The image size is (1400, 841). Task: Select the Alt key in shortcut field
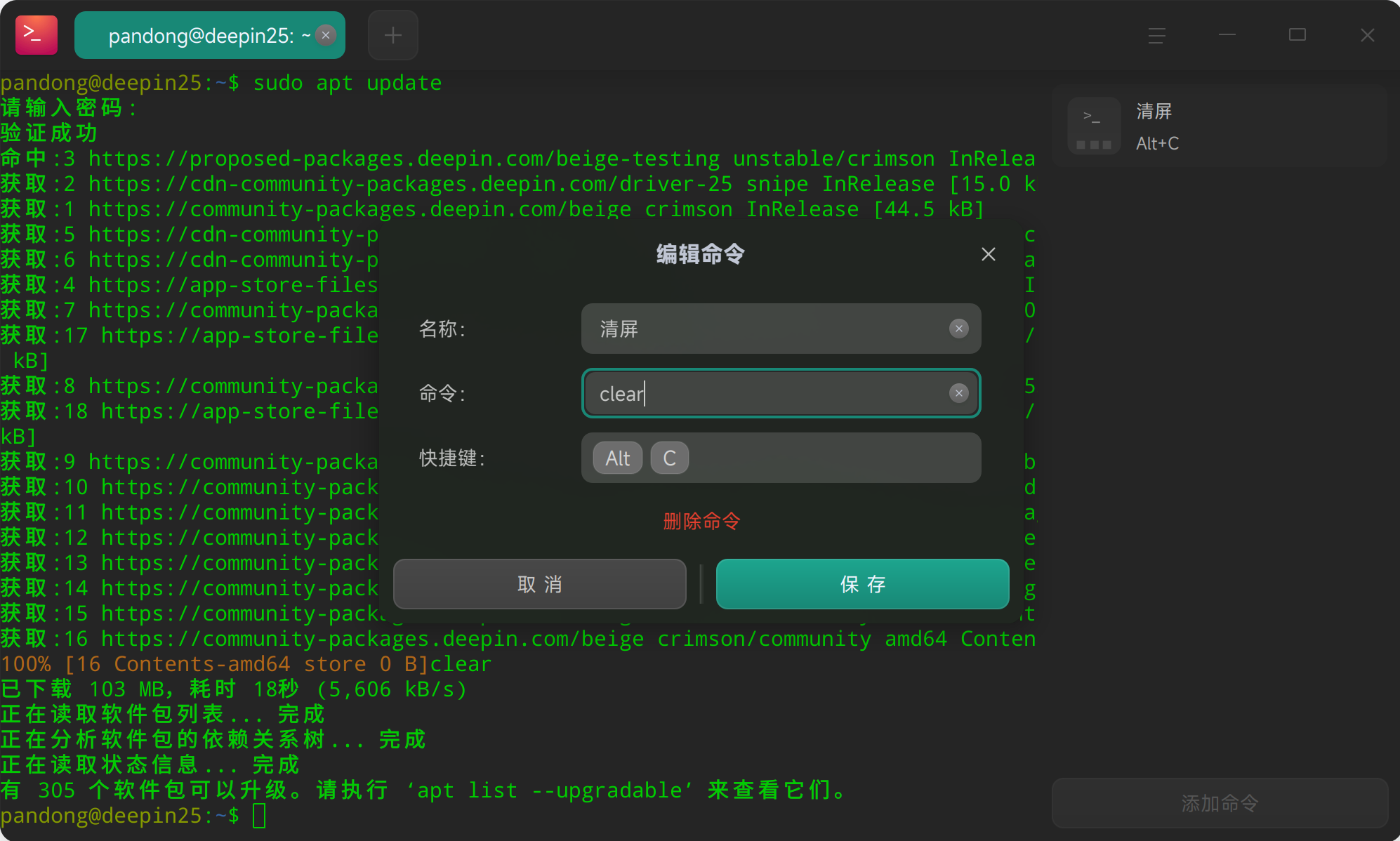[x=618, y=458]
